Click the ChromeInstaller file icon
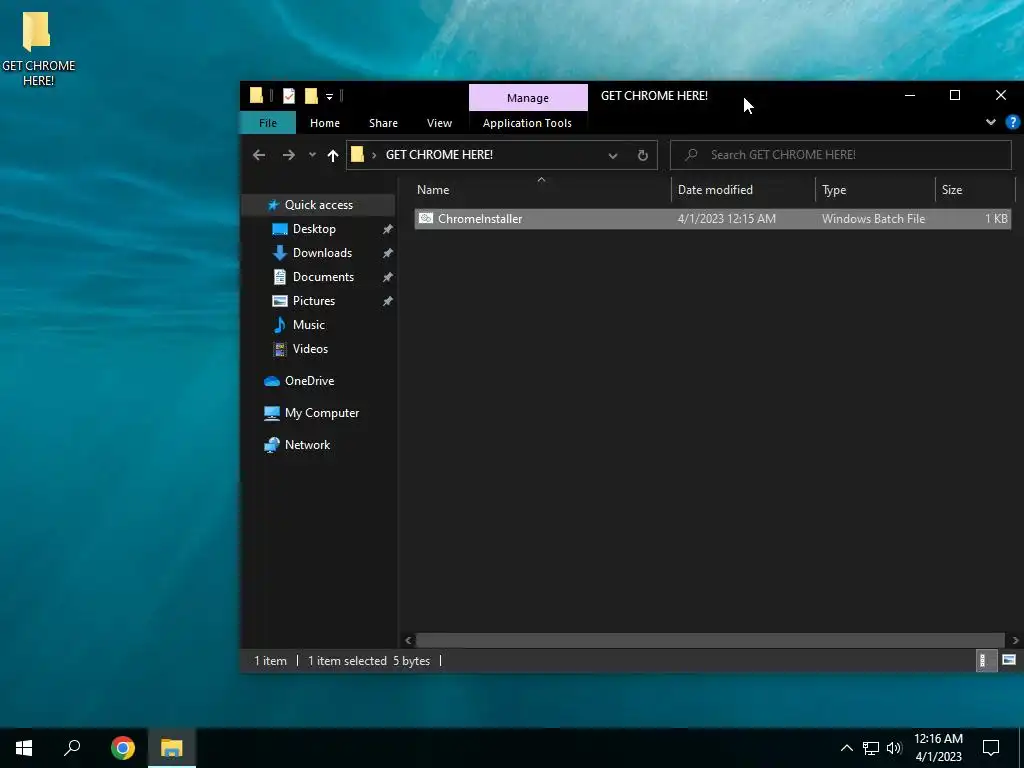This screenshot has height=768, width=1024. (426, 219)
